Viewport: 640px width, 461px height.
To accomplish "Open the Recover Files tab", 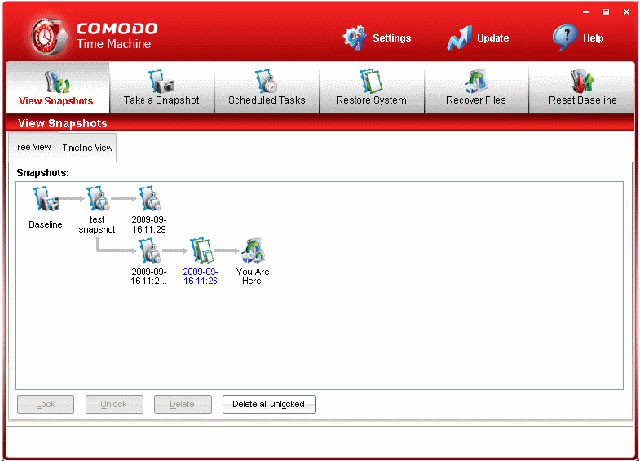I will tap(476, 88).
